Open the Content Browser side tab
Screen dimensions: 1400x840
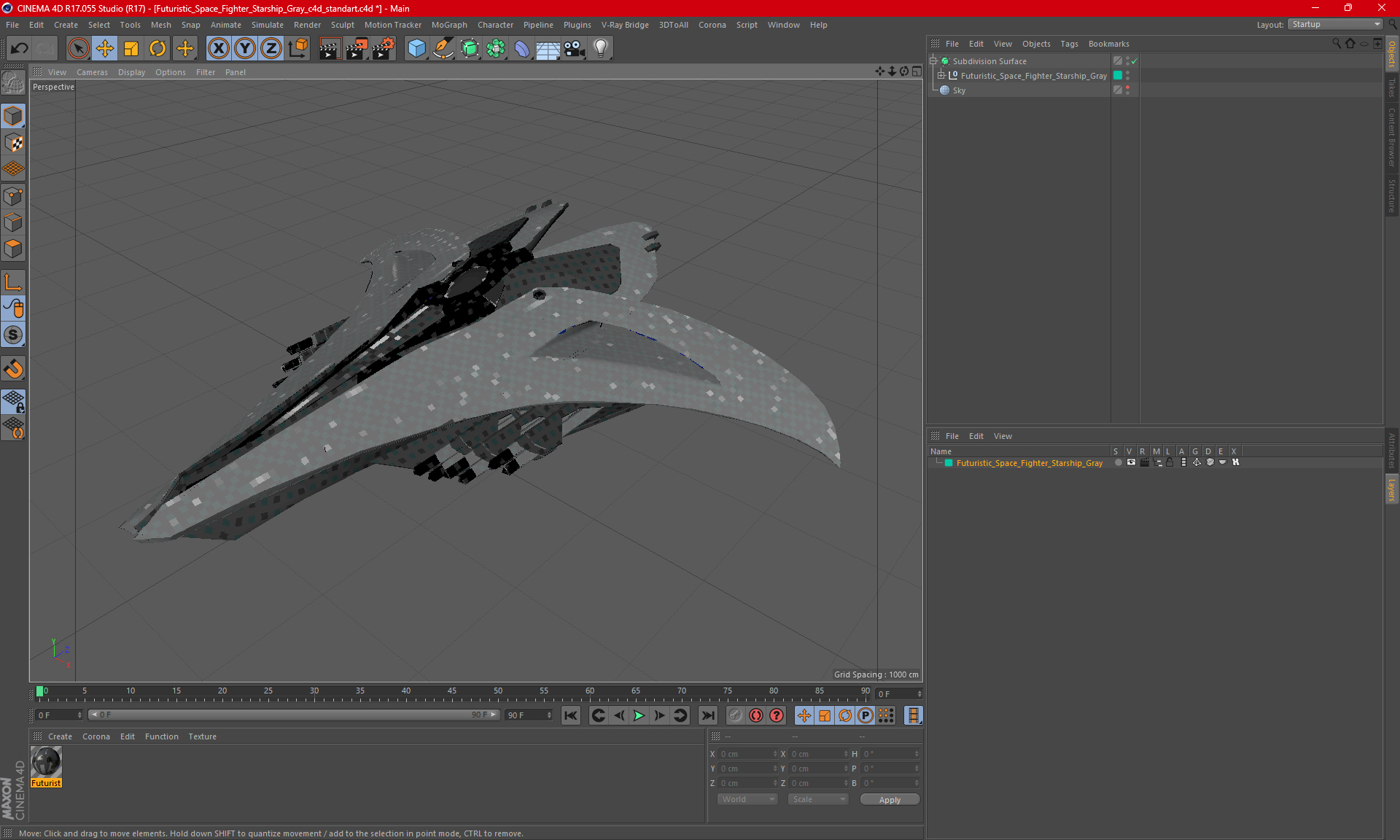[1391, 137]
